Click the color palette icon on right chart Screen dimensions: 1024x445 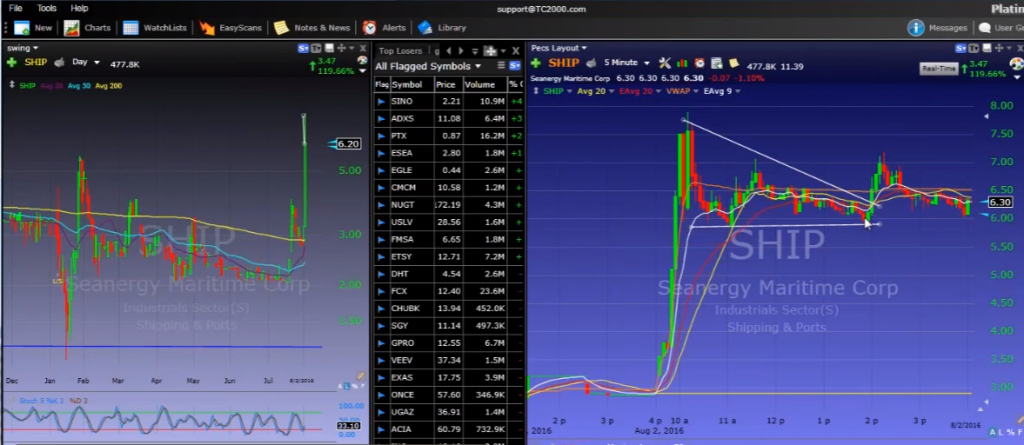(x=1017, y=64)
